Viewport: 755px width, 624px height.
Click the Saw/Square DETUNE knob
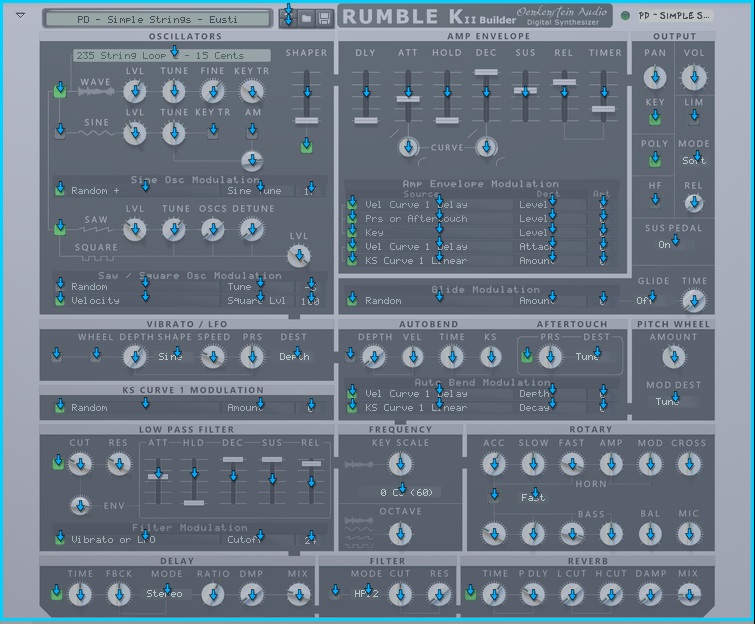coord(252,229)
